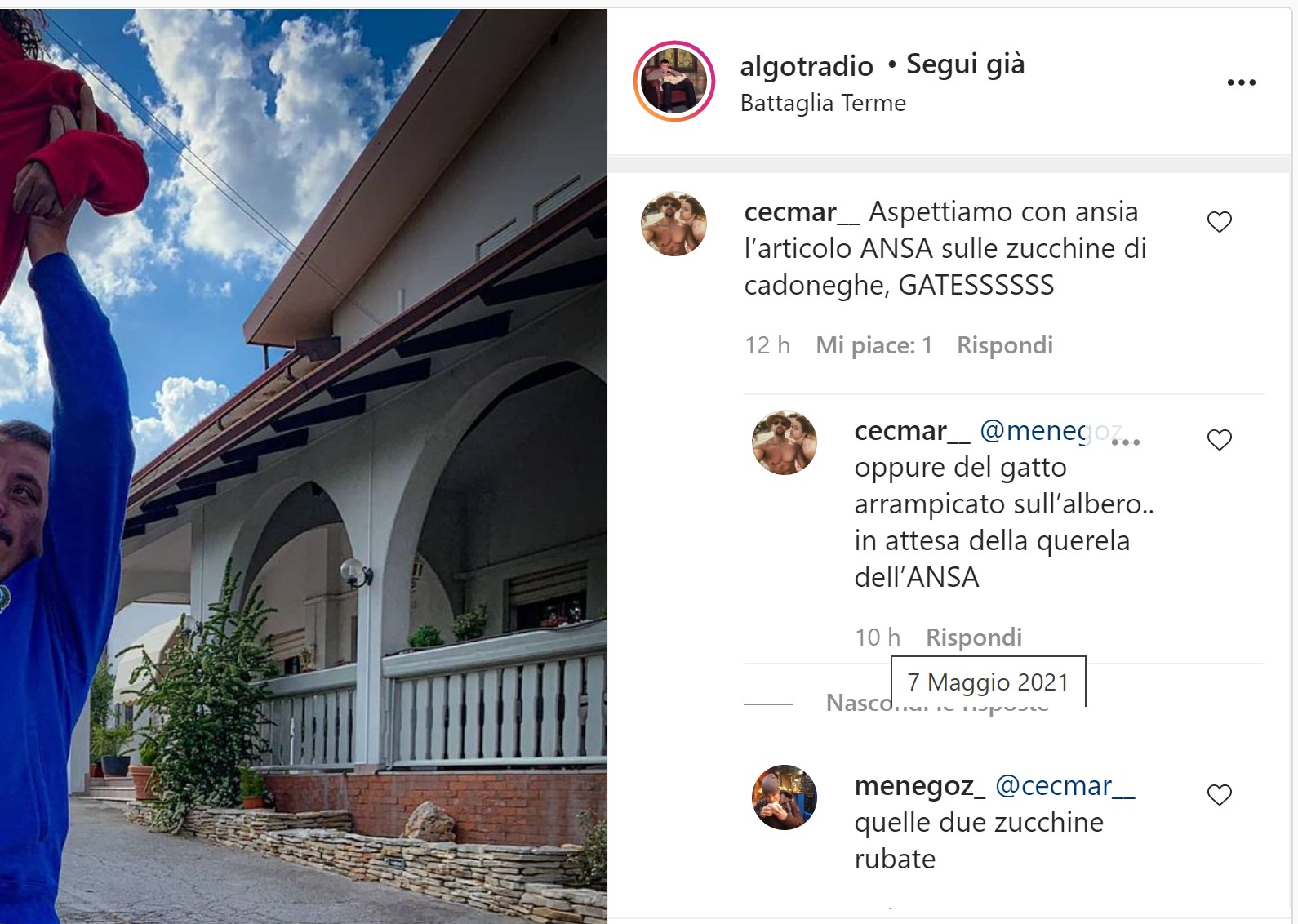Like menegoz_'s reply about zucchine rubate
This screenshot has height=924, width=1298.
pyautogui.click(x=1219, y=795)
